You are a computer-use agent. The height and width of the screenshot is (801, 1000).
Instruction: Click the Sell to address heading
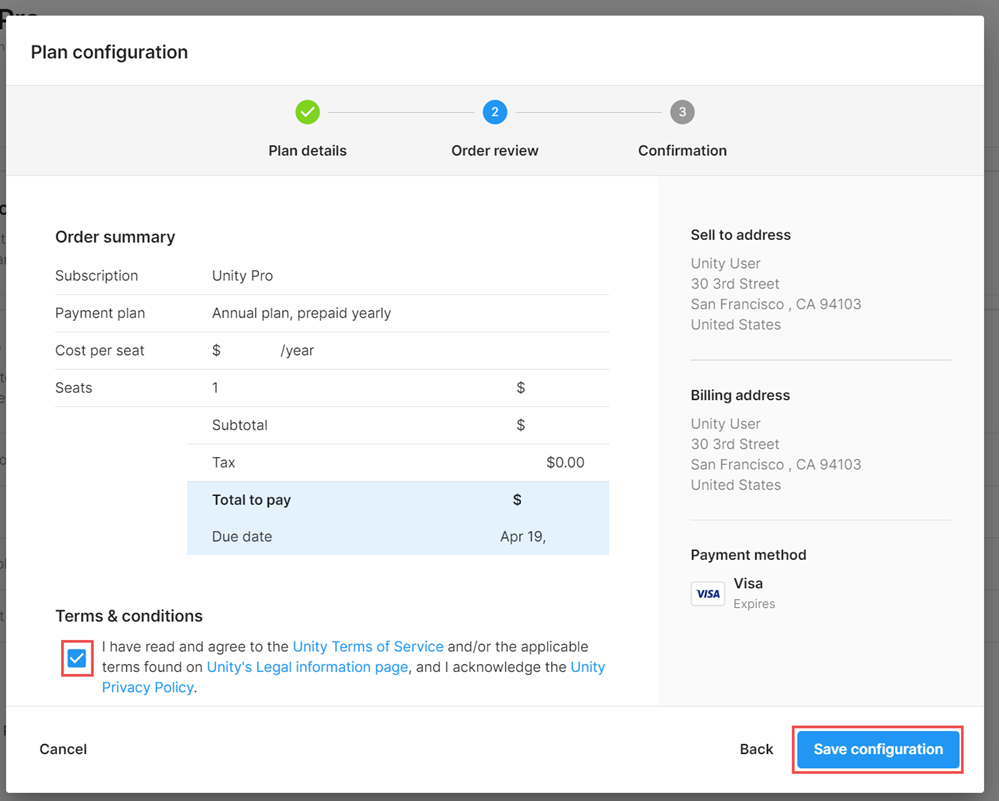coord(740,235)
